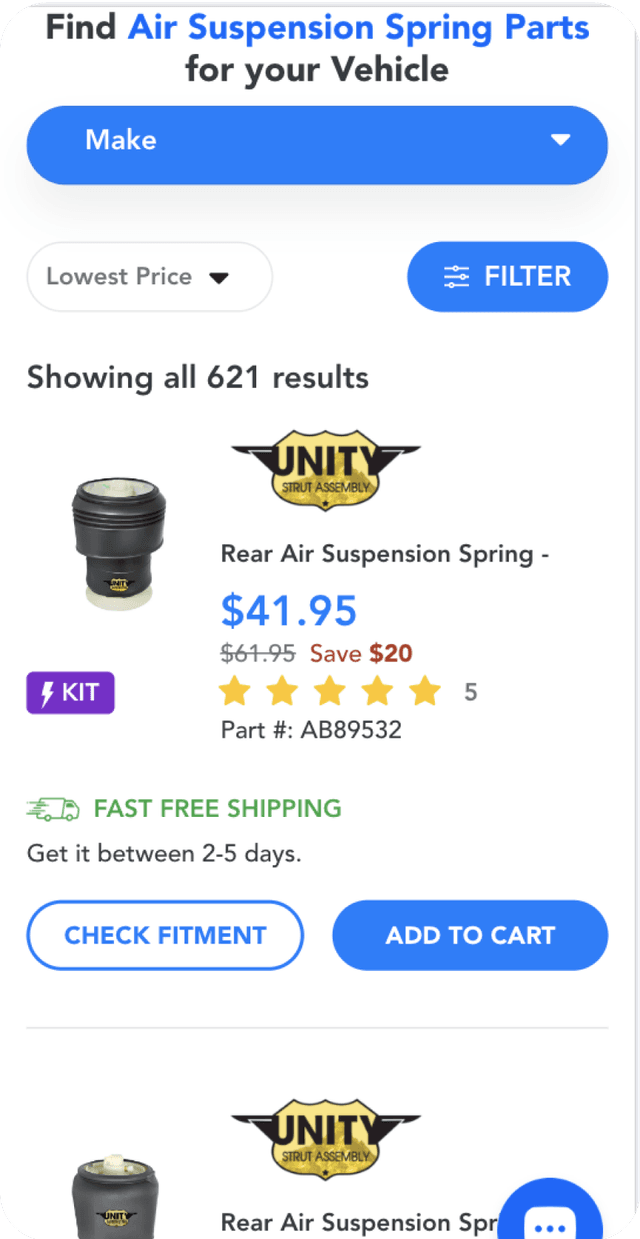Click the $41.95 product price
Viewport: 640px width, 1239px height.
(x=288, y=609)
